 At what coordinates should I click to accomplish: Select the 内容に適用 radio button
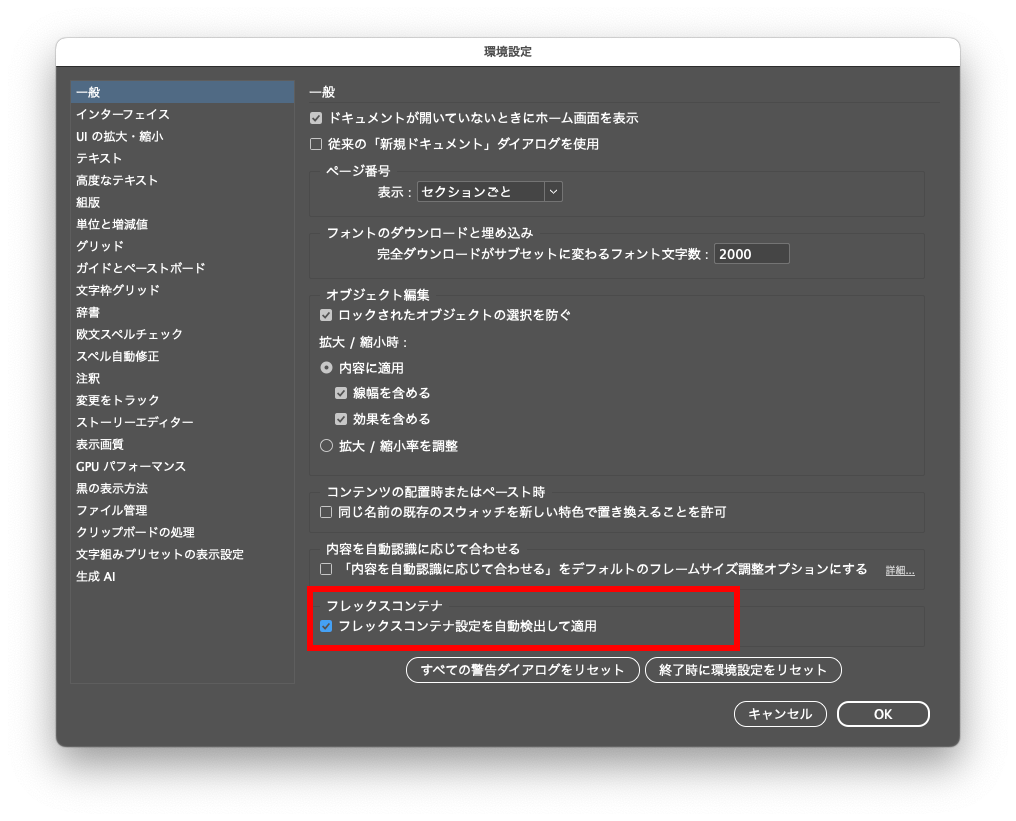pyautogui.click(x=326, y=368)
